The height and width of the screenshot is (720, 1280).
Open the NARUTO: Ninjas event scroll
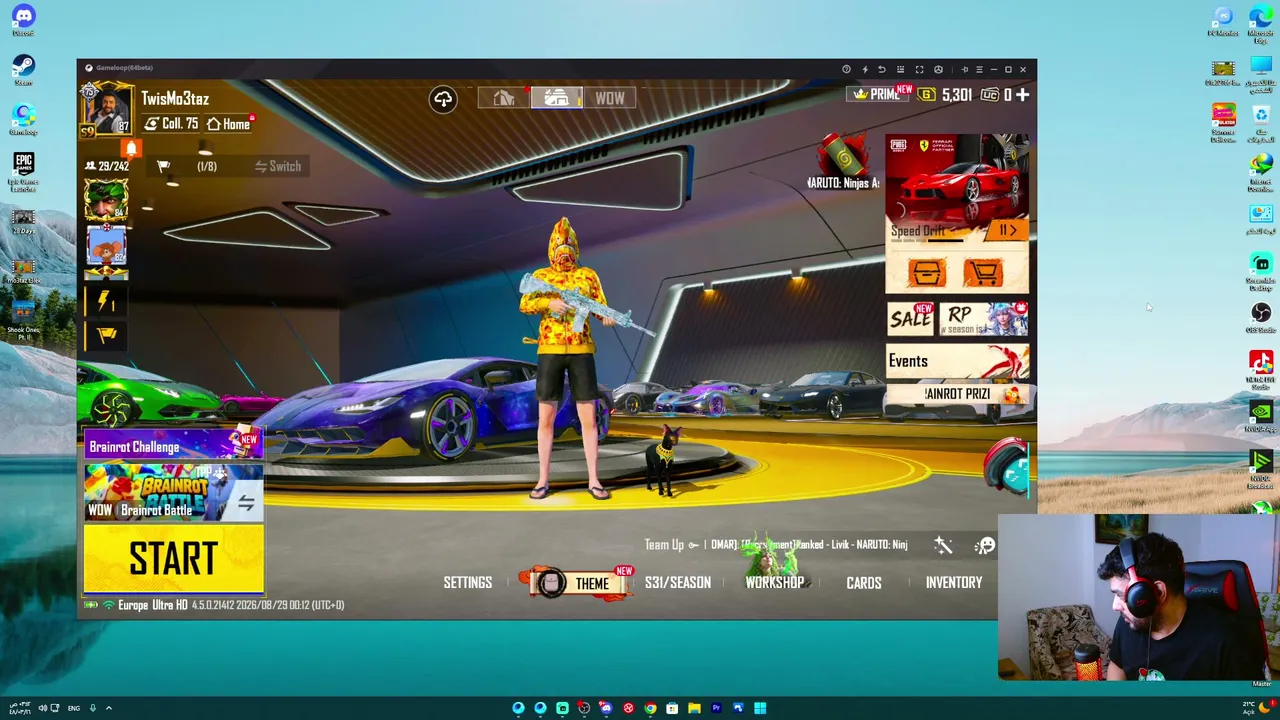[844, 163]
